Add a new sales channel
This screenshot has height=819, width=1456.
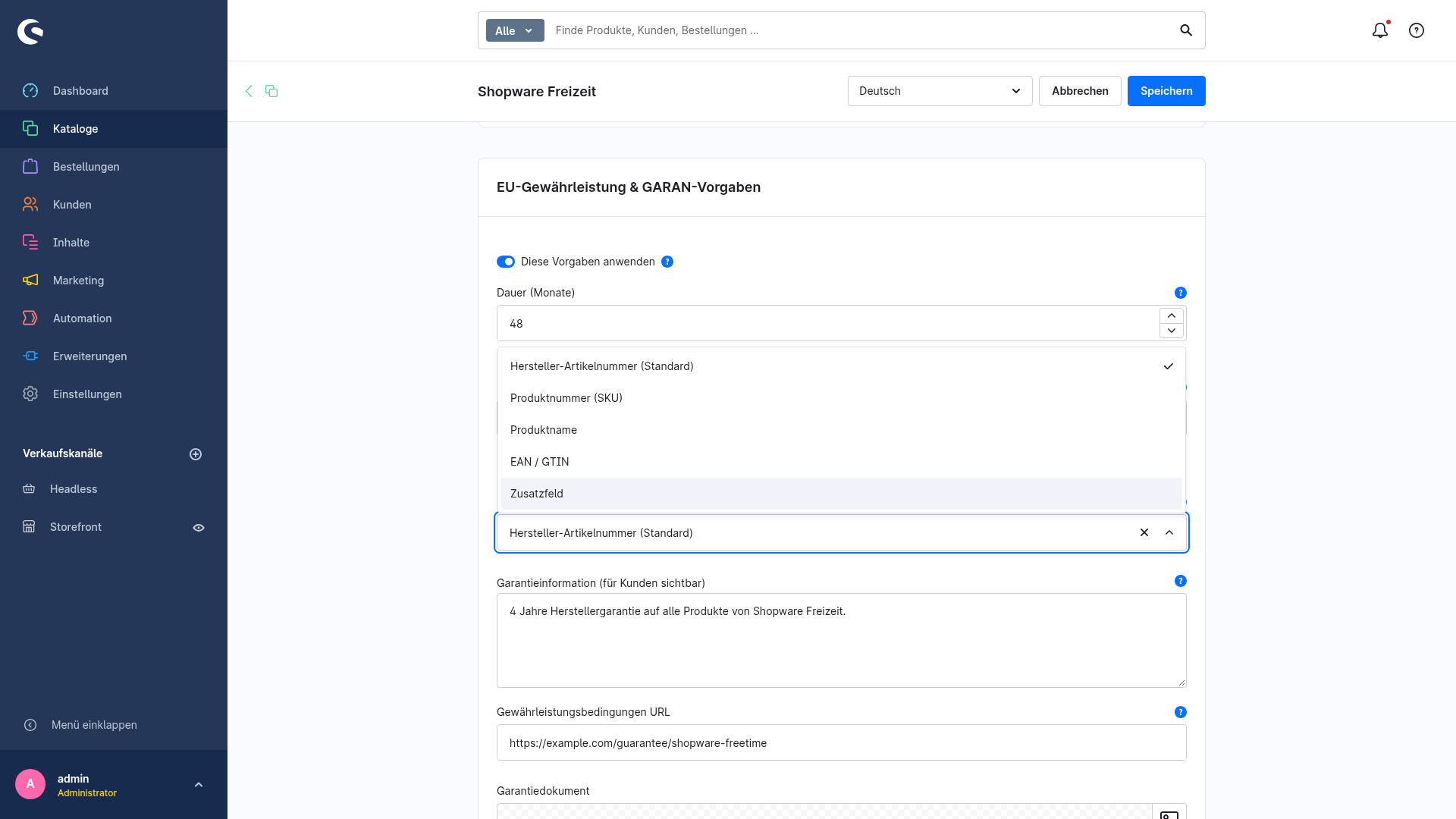pyautogui.click(x=196, y=454)
